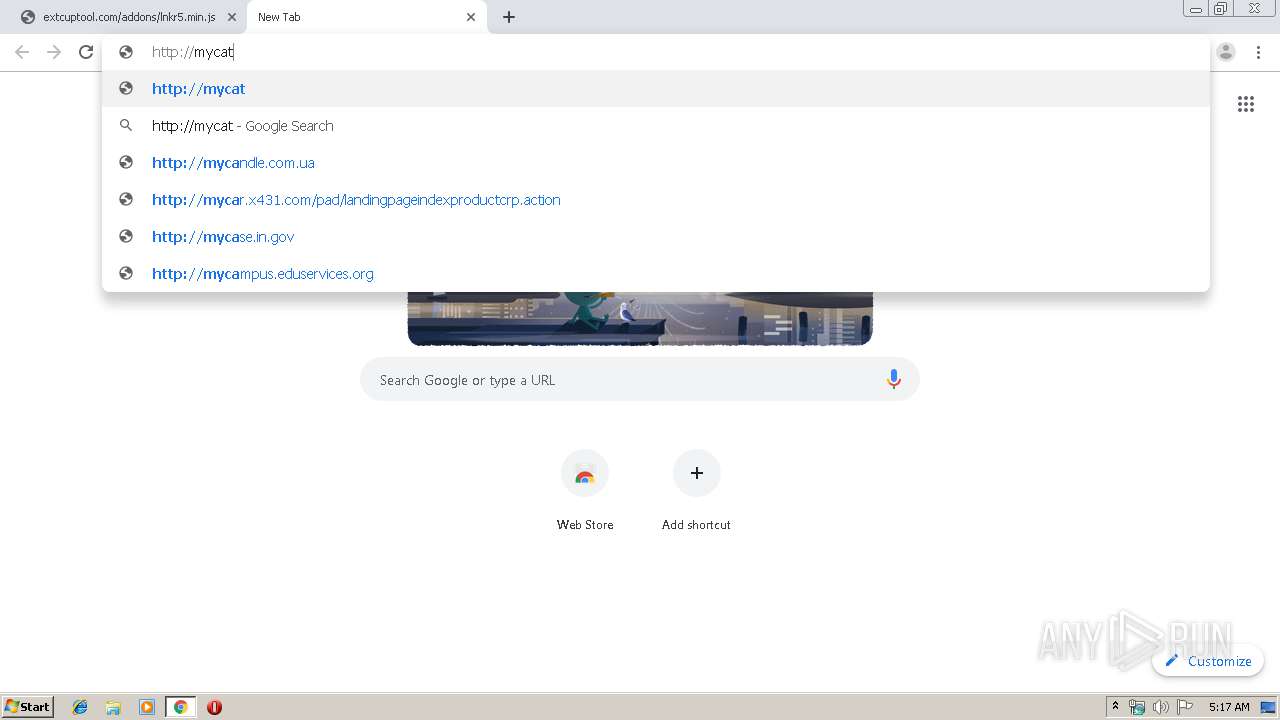
Task: Open the Web Store shortcut
Action: 585,473
